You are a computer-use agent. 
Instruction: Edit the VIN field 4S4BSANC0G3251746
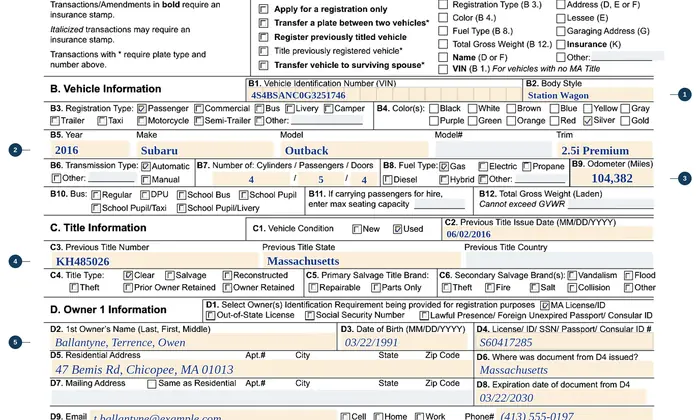(384, 95)
